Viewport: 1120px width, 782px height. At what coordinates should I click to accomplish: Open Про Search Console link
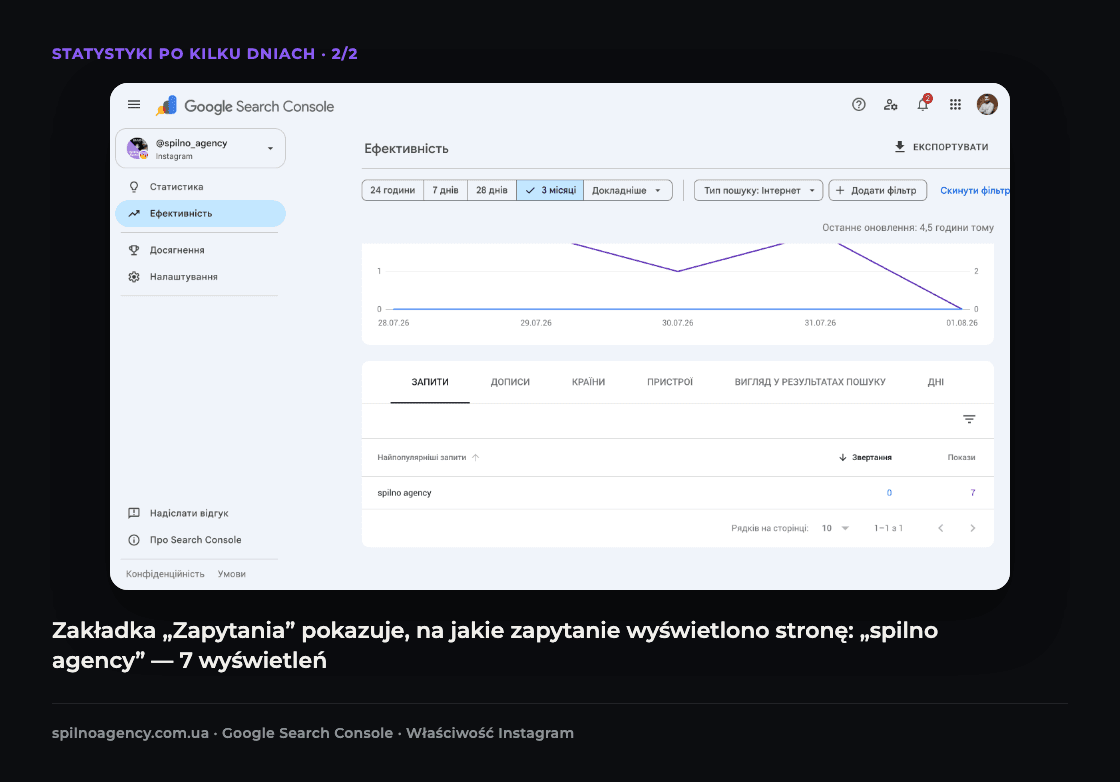(x=196, y=540)
